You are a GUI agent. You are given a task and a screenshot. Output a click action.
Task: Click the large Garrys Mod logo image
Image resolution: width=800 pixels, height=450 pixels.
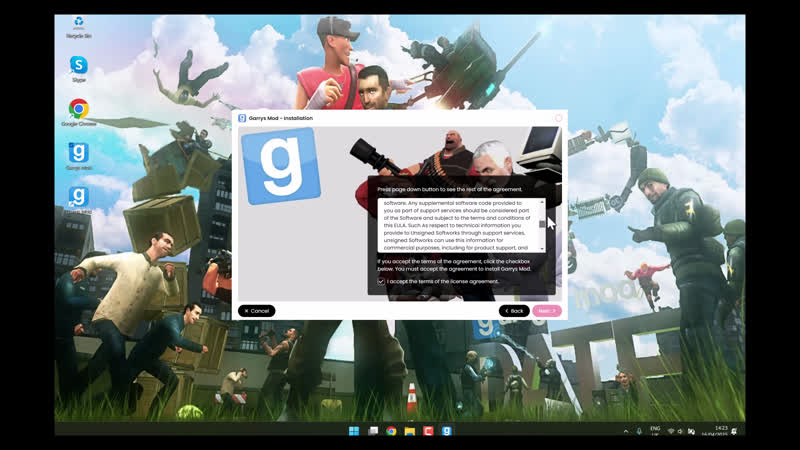tap(281, 166)
